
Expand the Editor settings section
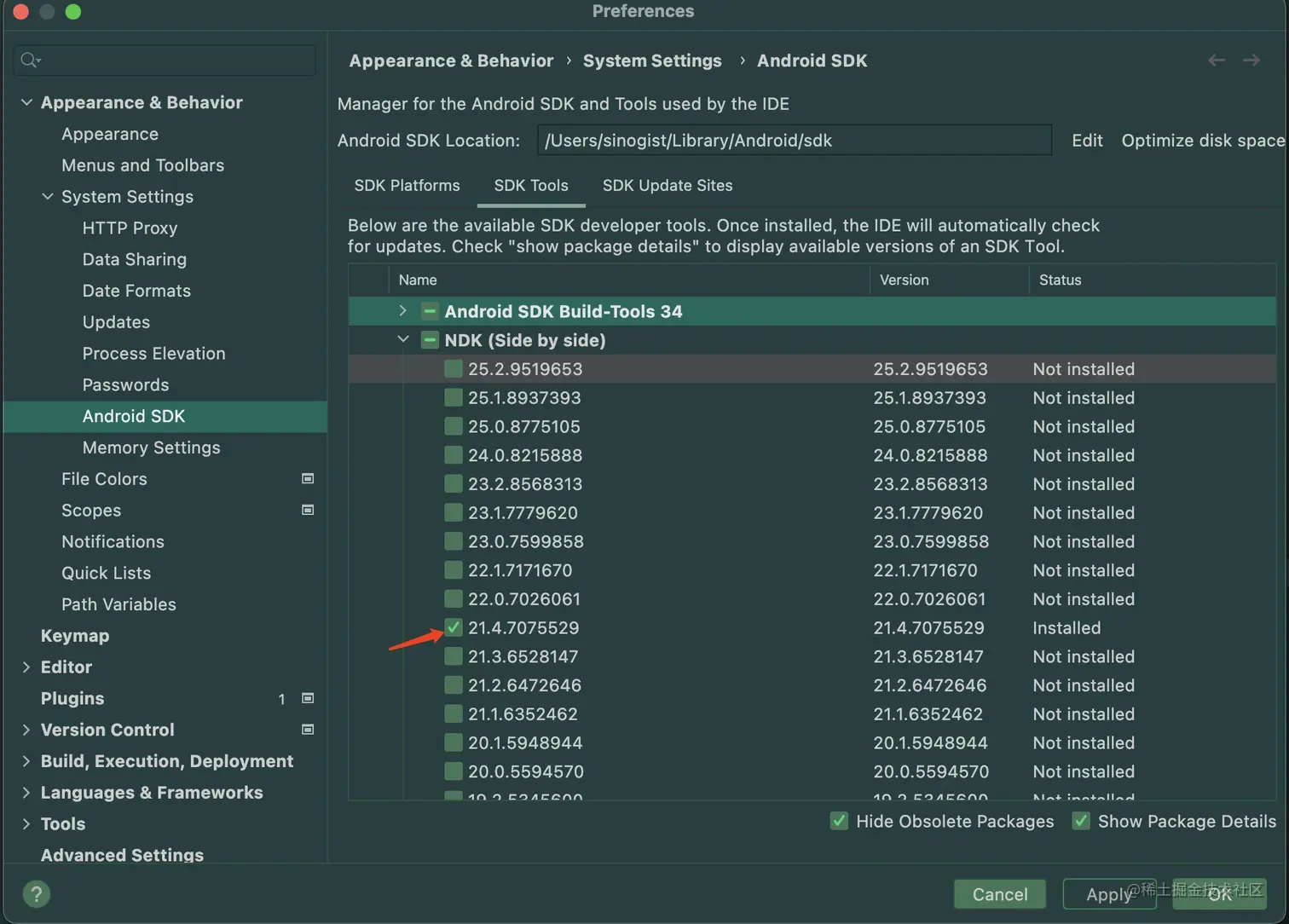point(26,667)
